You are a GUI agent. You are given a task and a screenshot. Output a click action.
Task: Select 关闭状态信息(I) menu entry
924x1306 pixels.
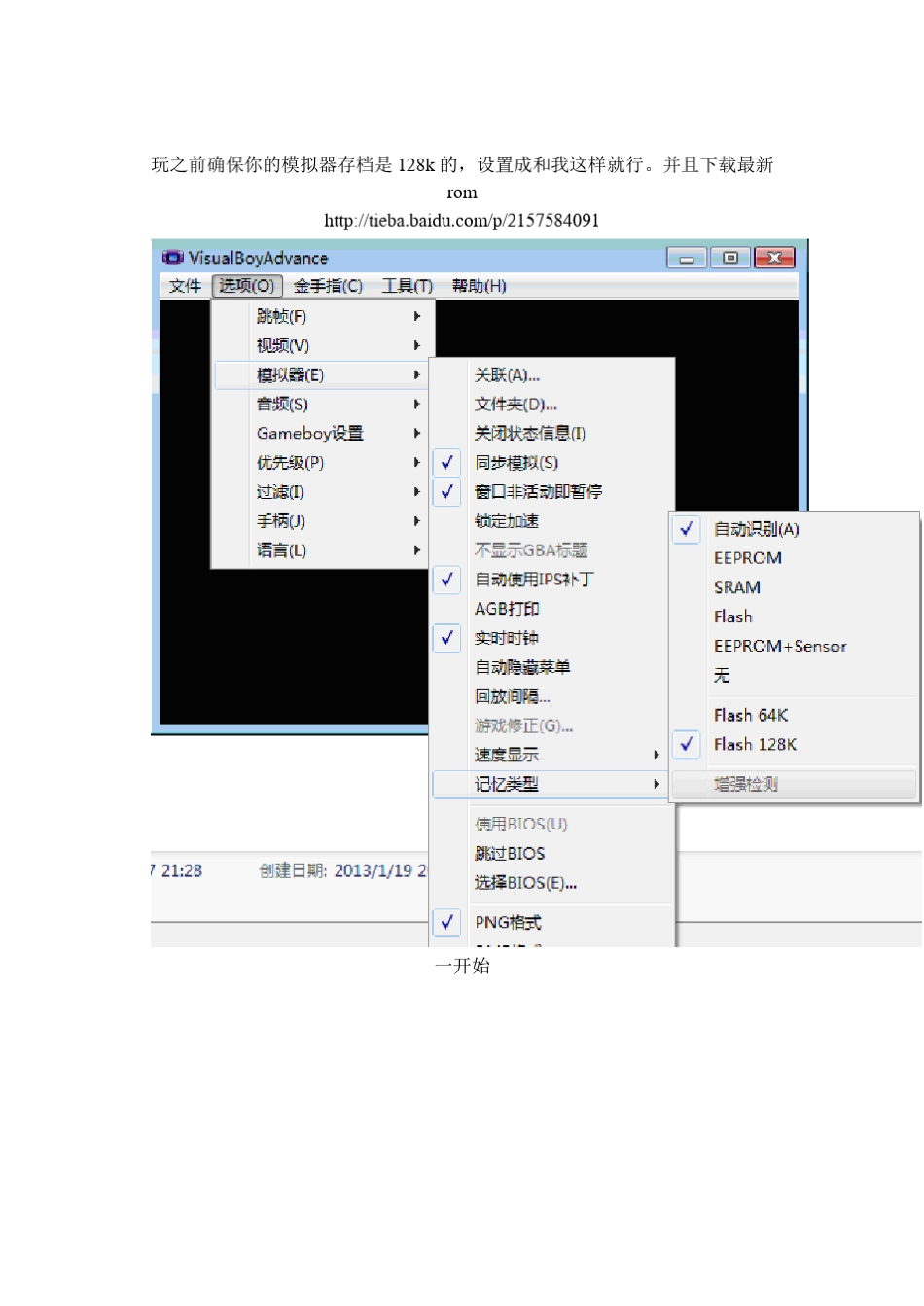tap(551, 433)
